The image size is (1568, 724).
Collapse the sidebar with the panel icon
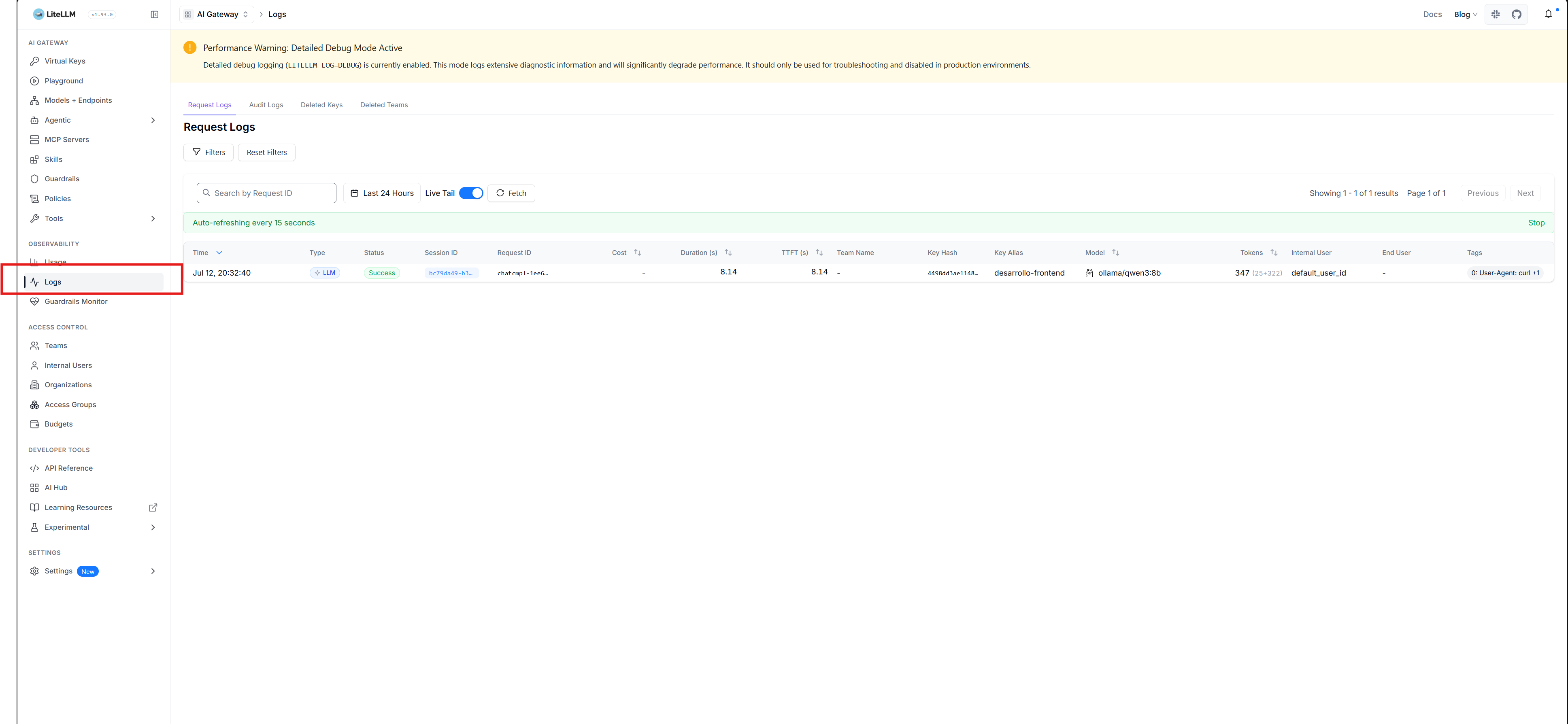click(x=155, y=15)
